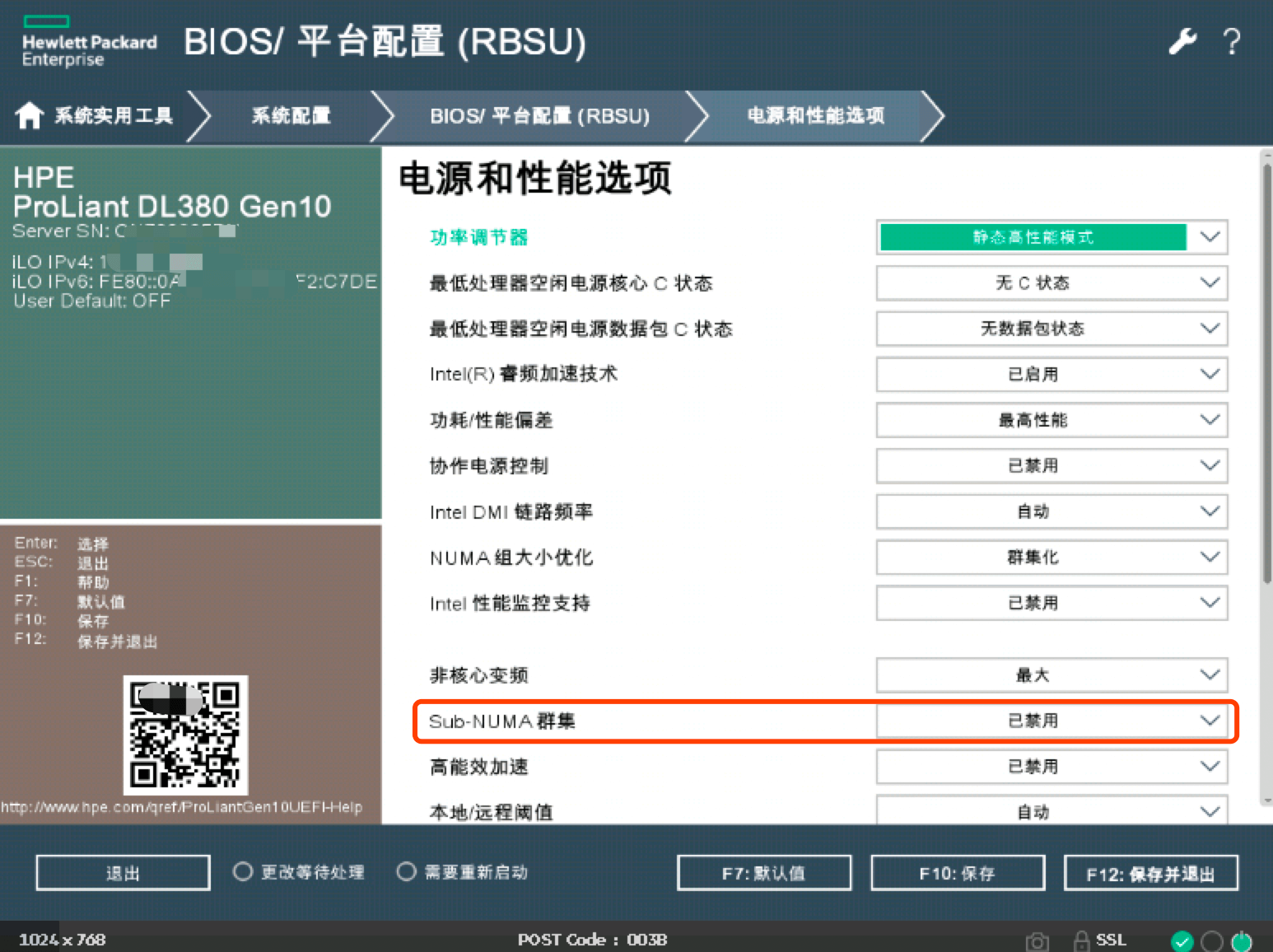Viewport: 1273px width, 952px height.
Task: Click the F7: 默认值 button
Action: tap(764, 873)
